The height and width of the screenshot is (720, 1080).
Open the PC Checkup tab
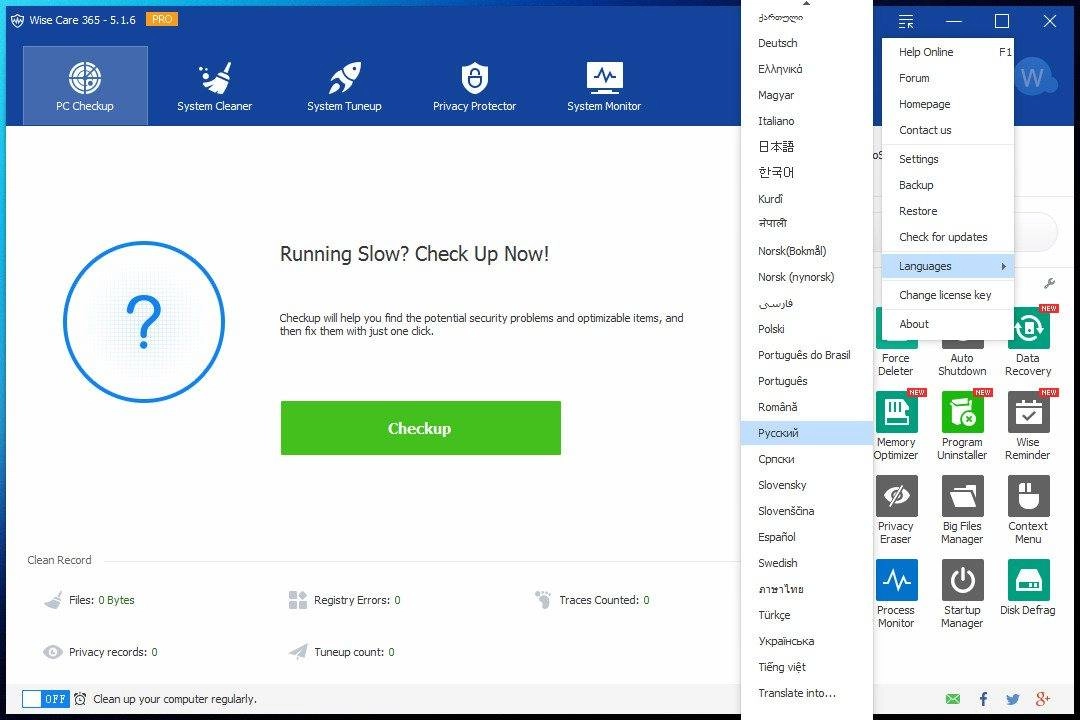coord(85,85)
